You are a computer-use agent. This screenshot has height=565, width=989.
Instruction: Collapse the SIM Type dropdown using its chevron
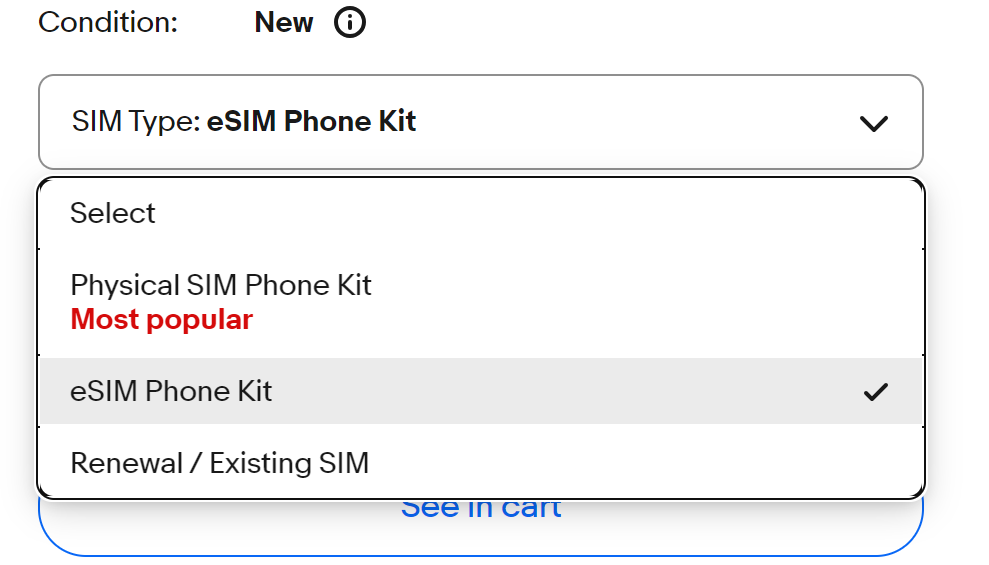pyautogui.click(x=873, y=123)
